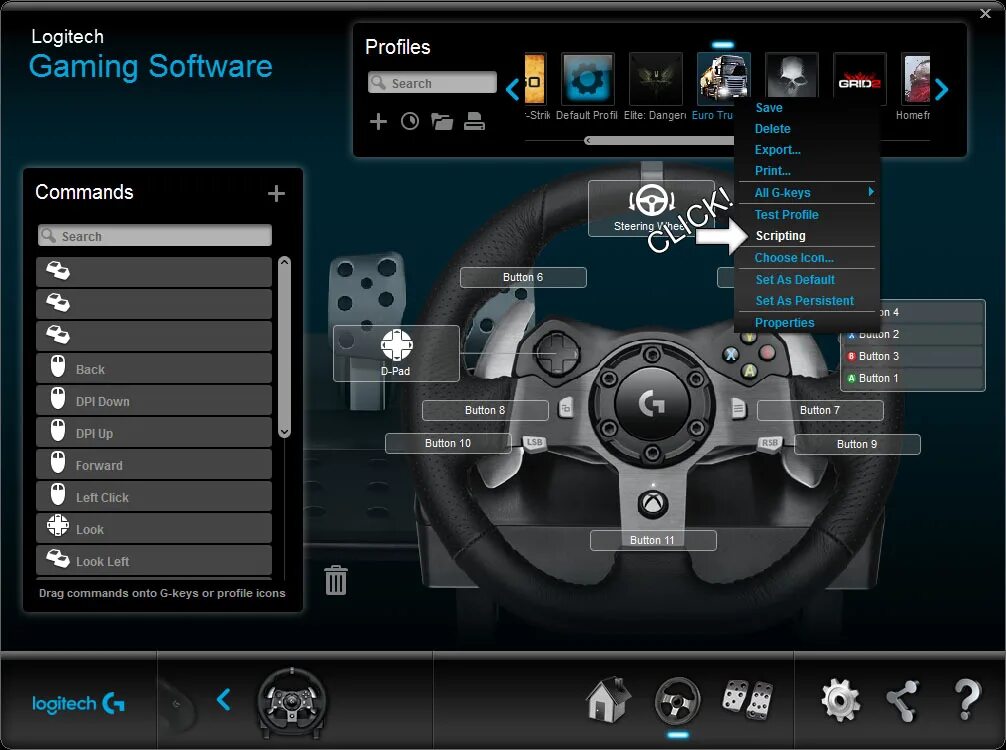The image size is (1006, 750).
Task: Choose Delete from the context menu
Action: [x=772, y=129]
